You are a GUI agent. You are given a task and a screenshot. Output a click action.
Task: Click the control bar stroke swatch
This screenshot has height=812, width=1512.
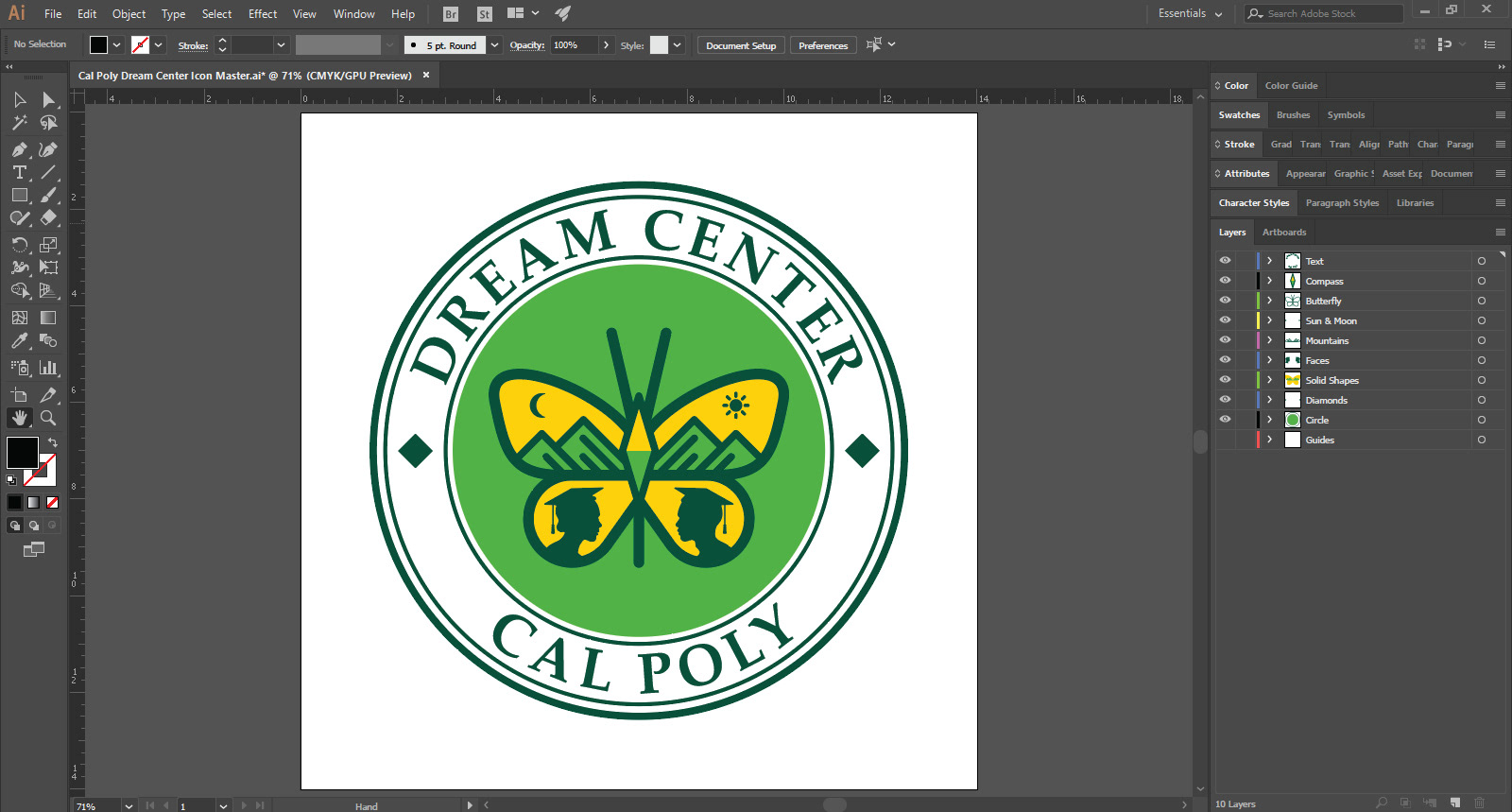click(140, 44)
